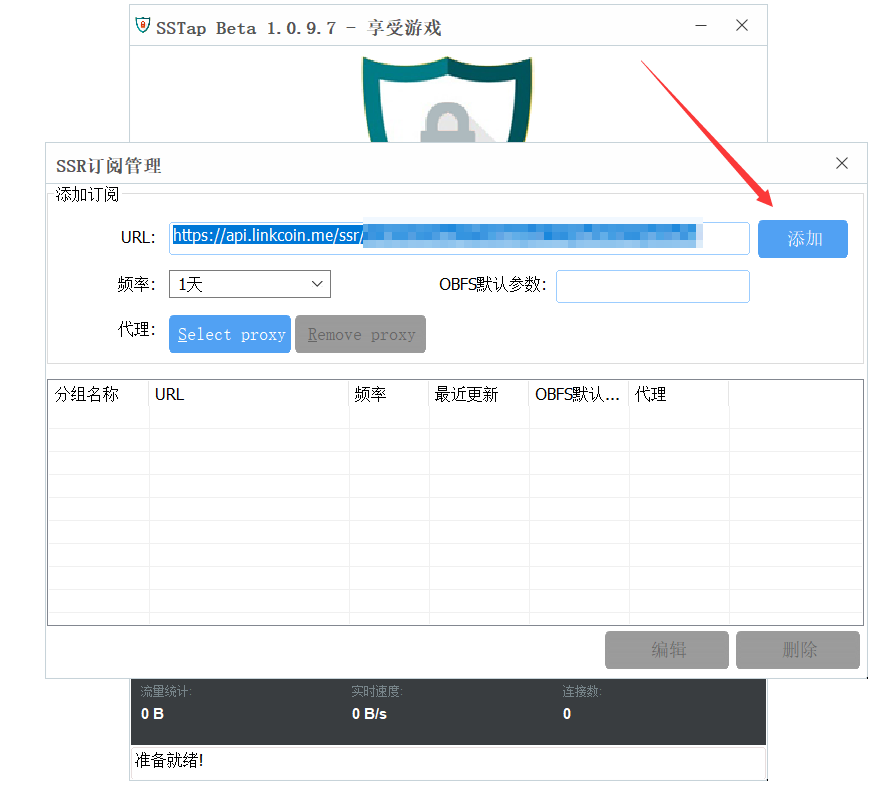This screenshot has height=792, width=888.
Task: Click the 实时速度 label in SSTap window
Action: (377, 691)
